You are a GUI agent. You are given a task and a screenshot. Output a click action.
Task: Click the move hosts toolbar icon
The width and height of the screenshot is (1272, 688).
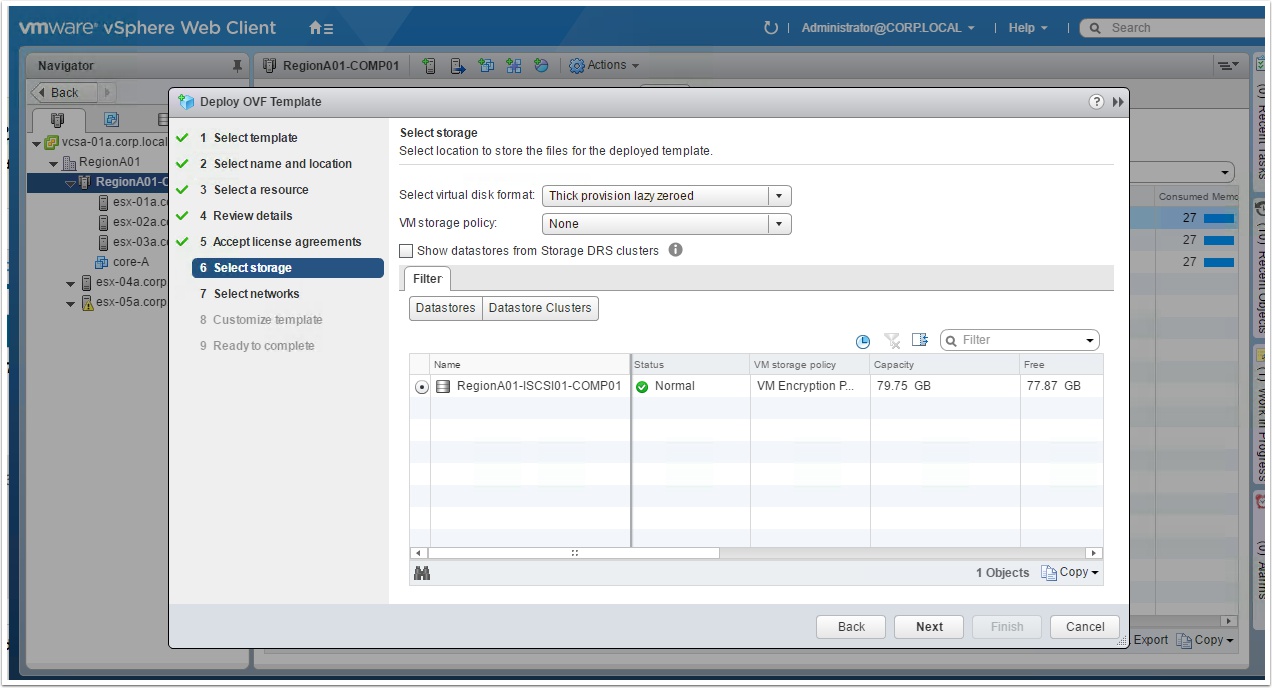(x=458, y=66)
